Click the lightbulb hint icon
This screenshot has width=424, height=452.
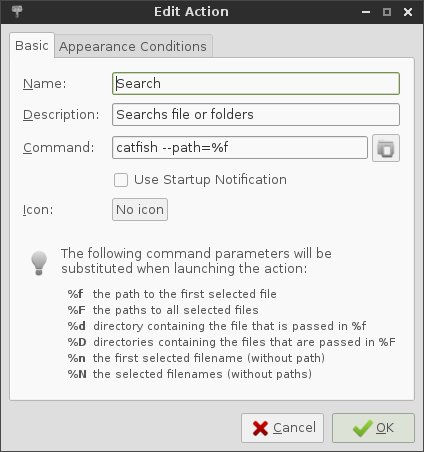[x=39, y=263]
